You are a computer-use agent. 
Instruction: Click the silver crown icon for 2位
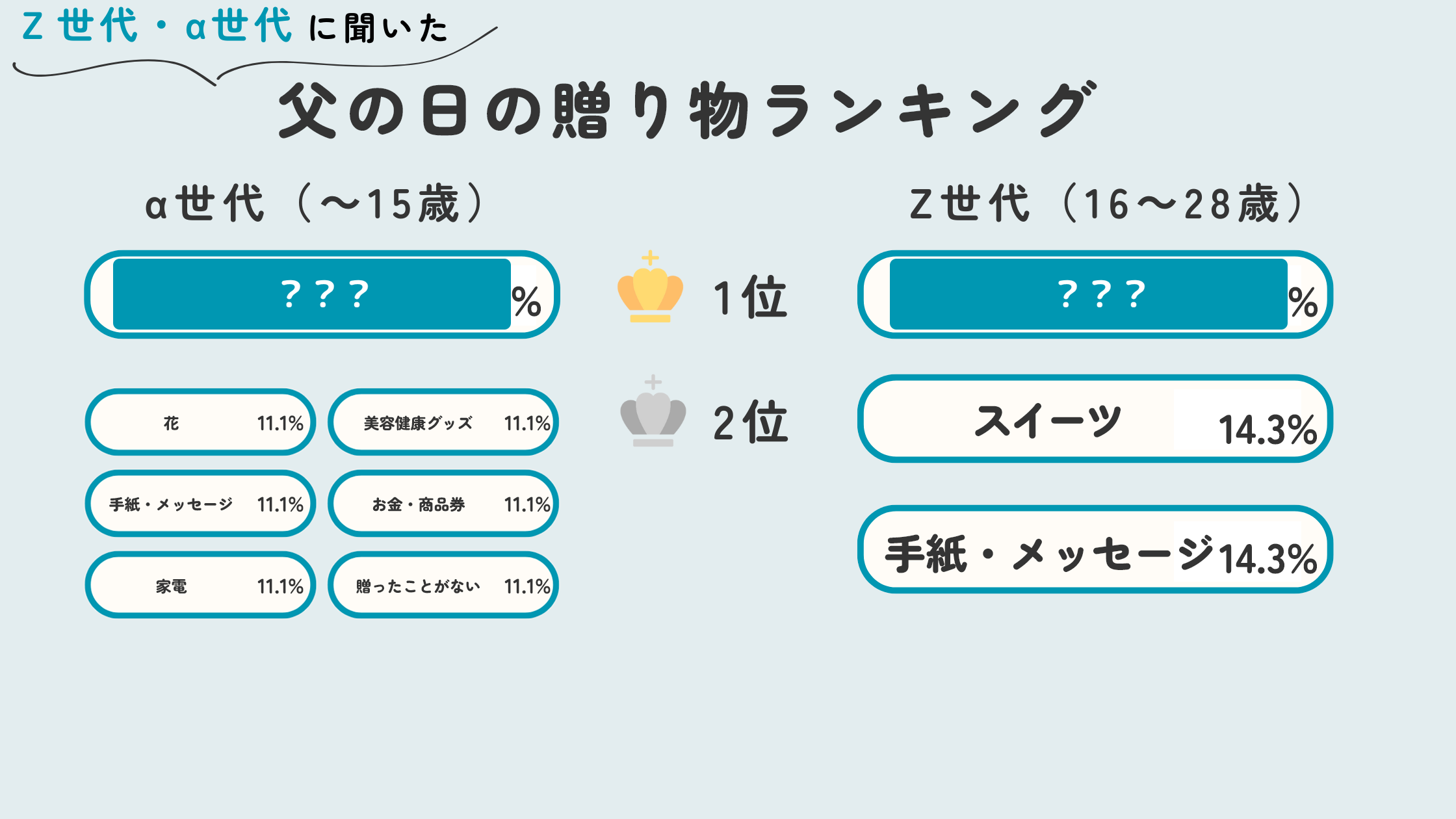tap(653, 411)
